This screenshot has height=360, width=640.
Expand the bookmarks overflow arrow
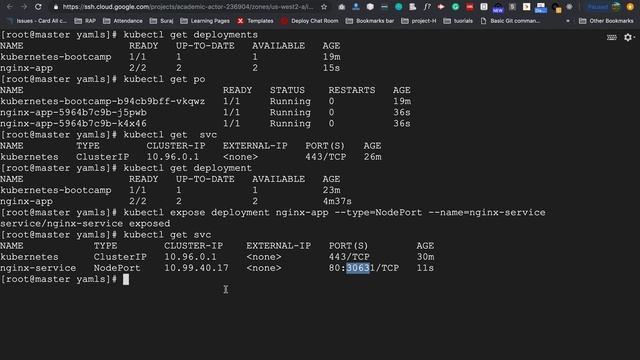pos(568,21)
